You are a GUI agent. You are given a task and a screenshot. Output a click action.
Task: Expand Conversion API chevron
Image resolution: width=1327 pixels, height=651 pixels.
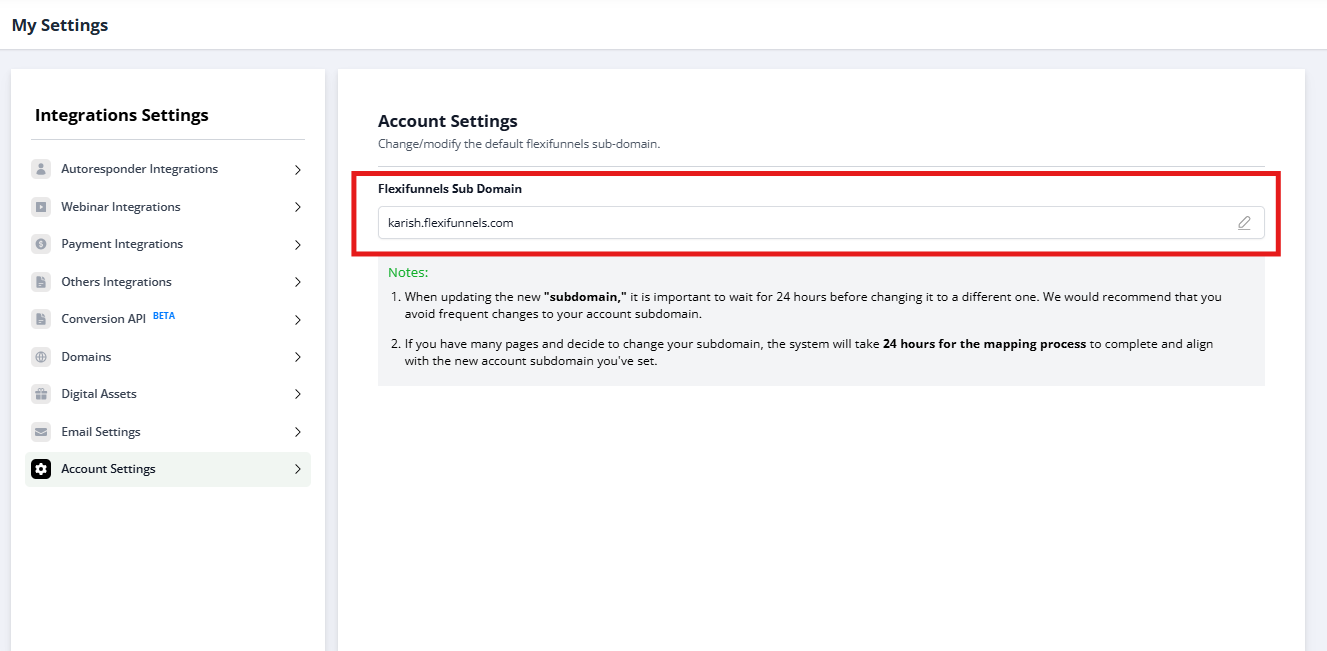coord(298,320)
